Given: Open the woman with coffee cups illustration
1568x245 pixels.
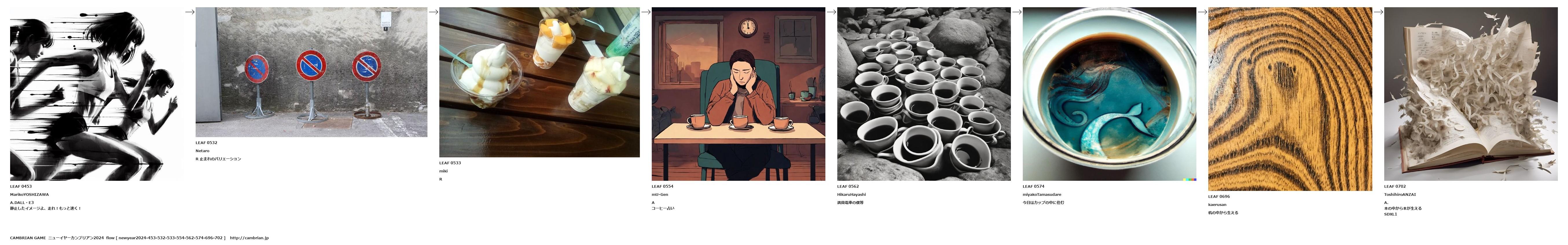Looking at the screenshot, I should click(738, 94).
